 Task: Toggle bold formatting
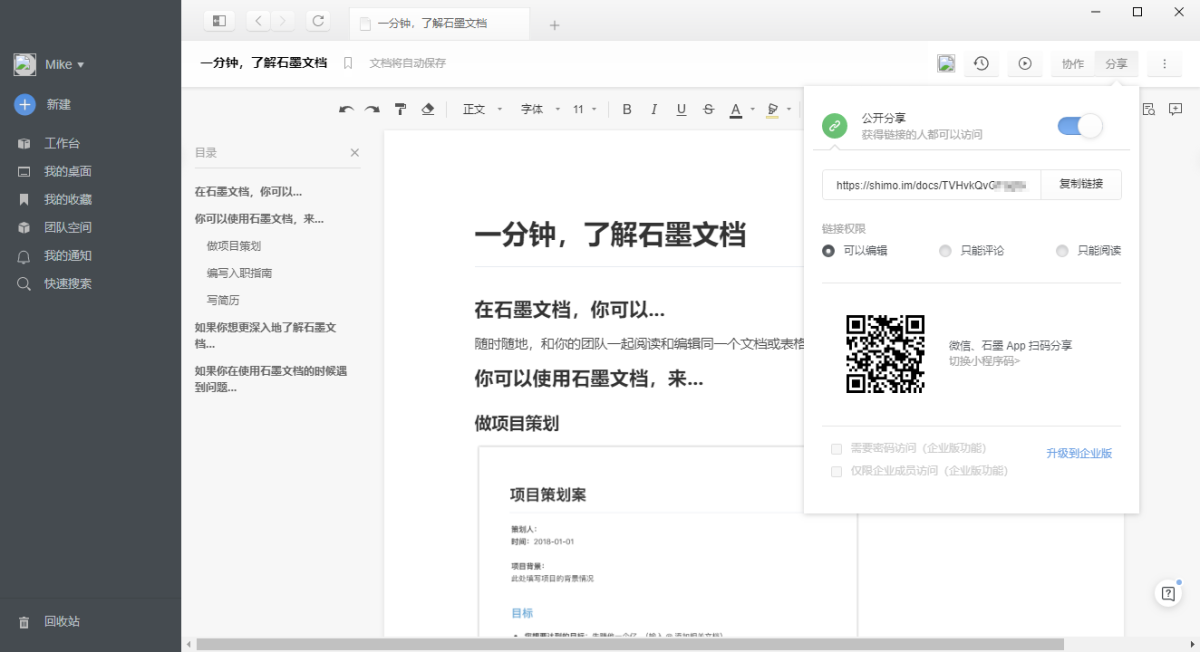coord(627,109)
